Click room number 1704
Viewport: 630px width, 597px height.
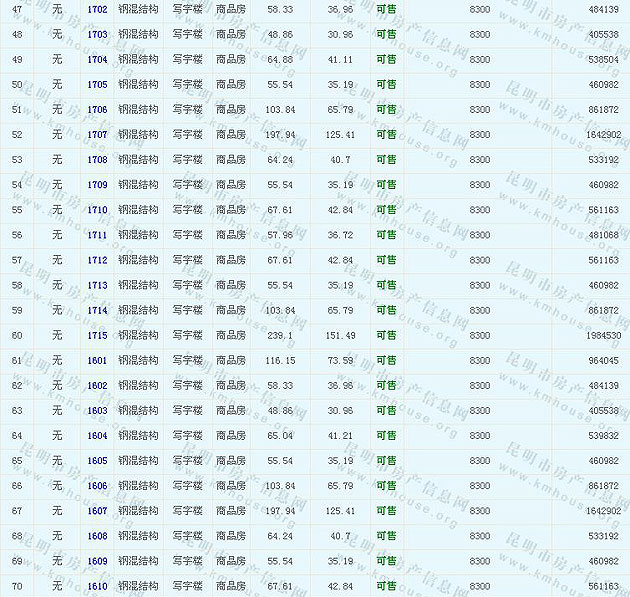(x=97, y=59)
